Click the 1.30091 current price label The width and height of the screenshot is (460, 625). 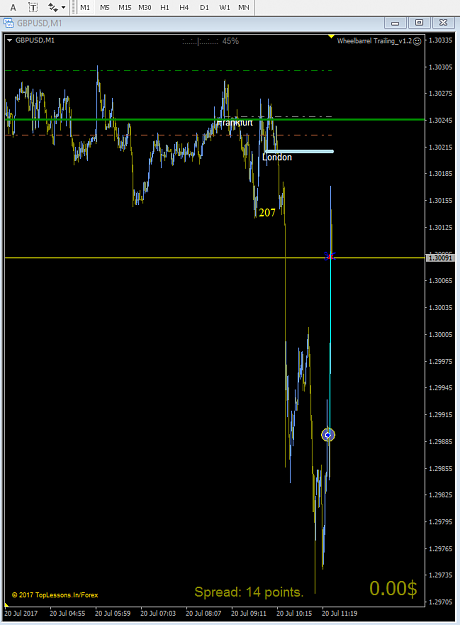coord(440,258)
